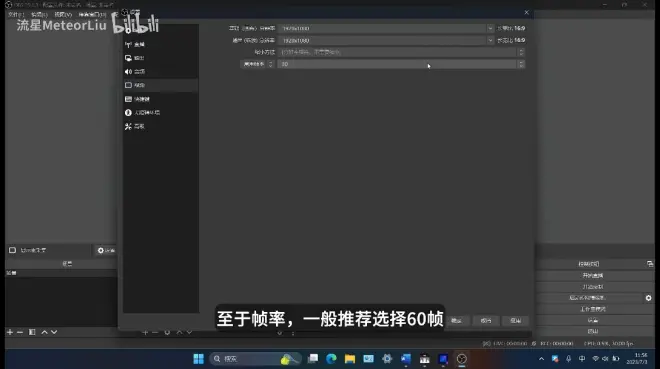Click the keyboard icon beside Hotkeys

point(128,99)
